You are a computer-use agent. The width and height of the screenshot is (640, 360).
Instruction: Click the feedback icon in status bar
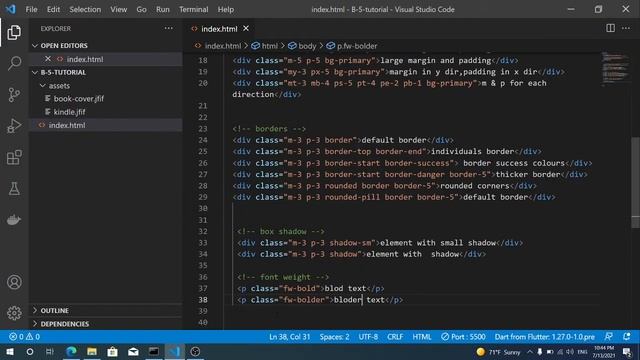click(x=609, y=337)
